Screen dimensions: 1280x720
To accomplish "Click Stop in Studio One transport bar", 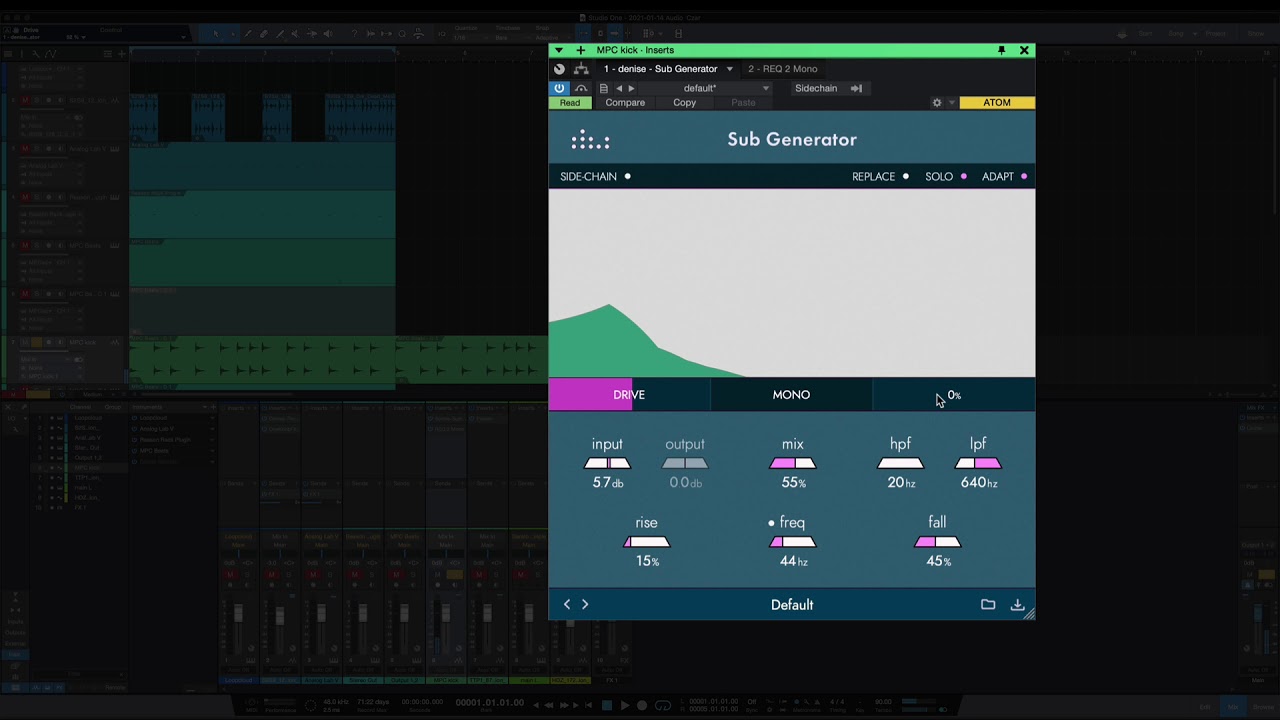I will (x=606, y=705).
